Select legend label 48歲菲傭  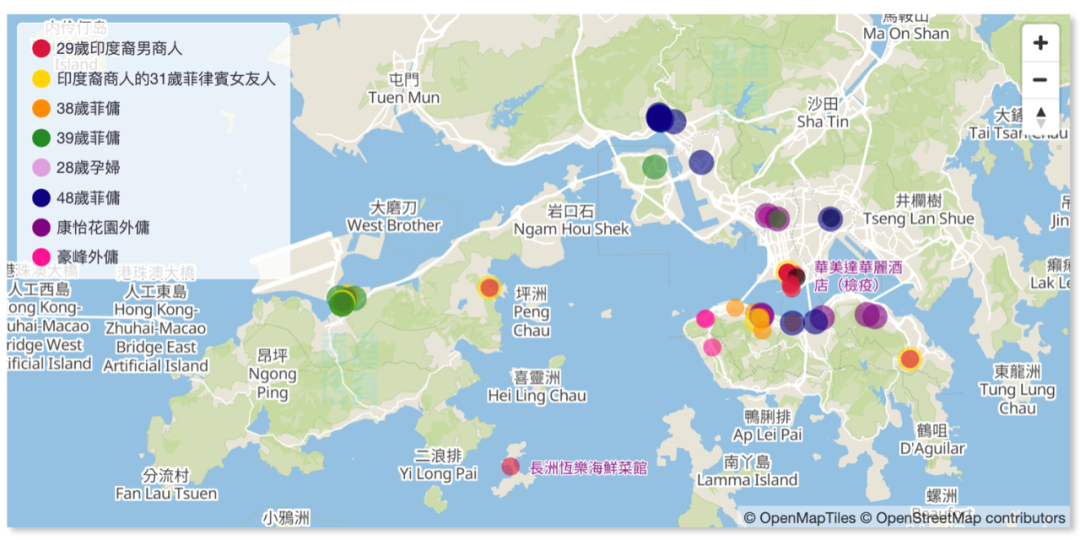(x=89, y=198)
